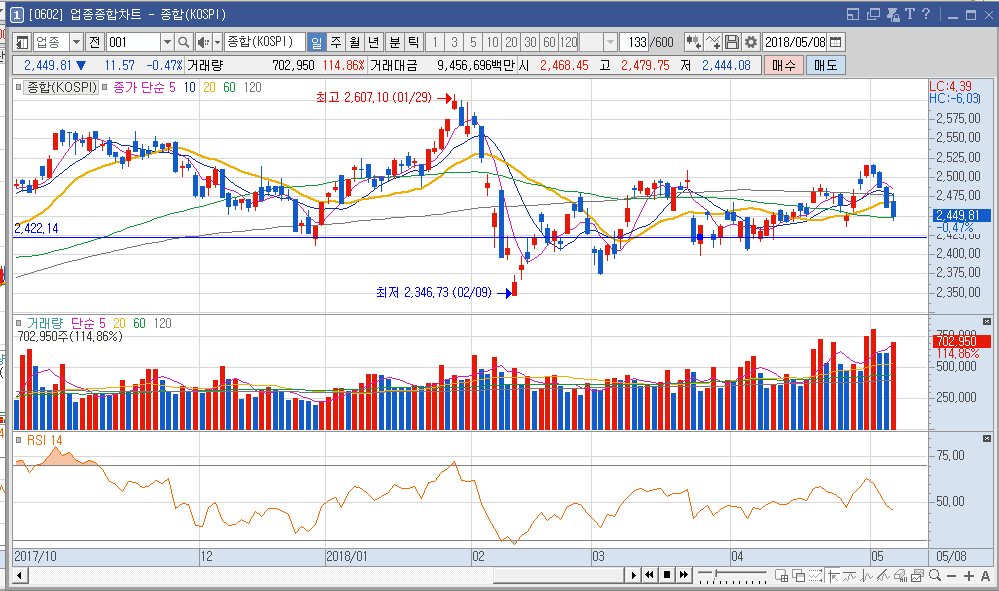Image resolution: width=999 pixels, height=591 pixels.
Task: Click the 매수 buy button
Action: (783, 65)
